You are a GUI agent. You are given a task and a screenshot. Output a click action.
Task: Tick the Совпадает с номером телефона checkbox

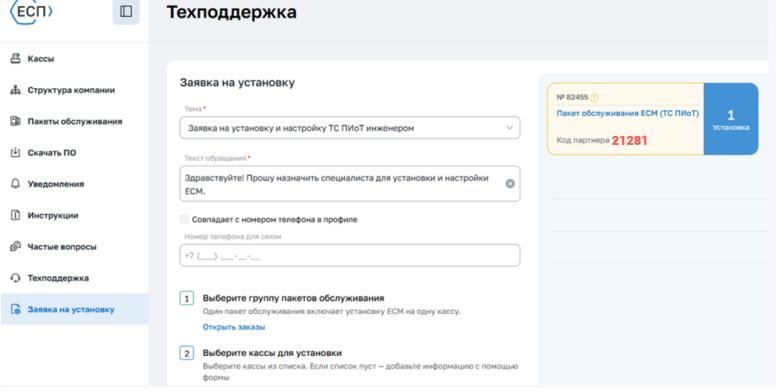[184, 219]
